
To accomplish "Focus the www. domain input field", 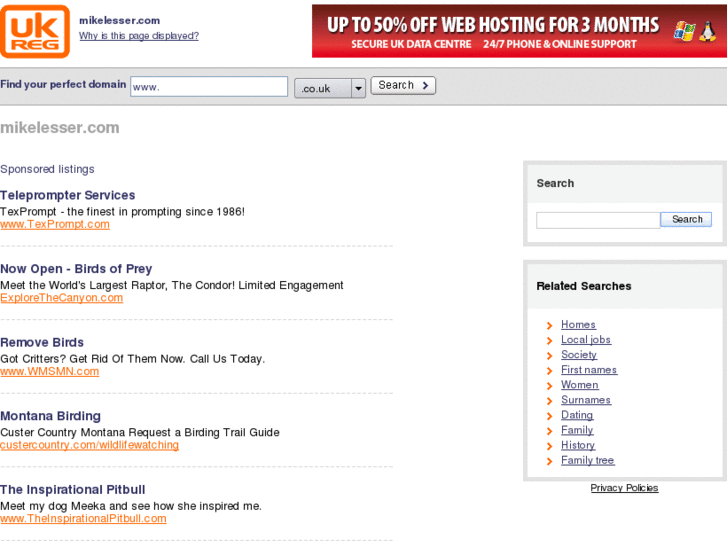I will [x=209, y=87].
